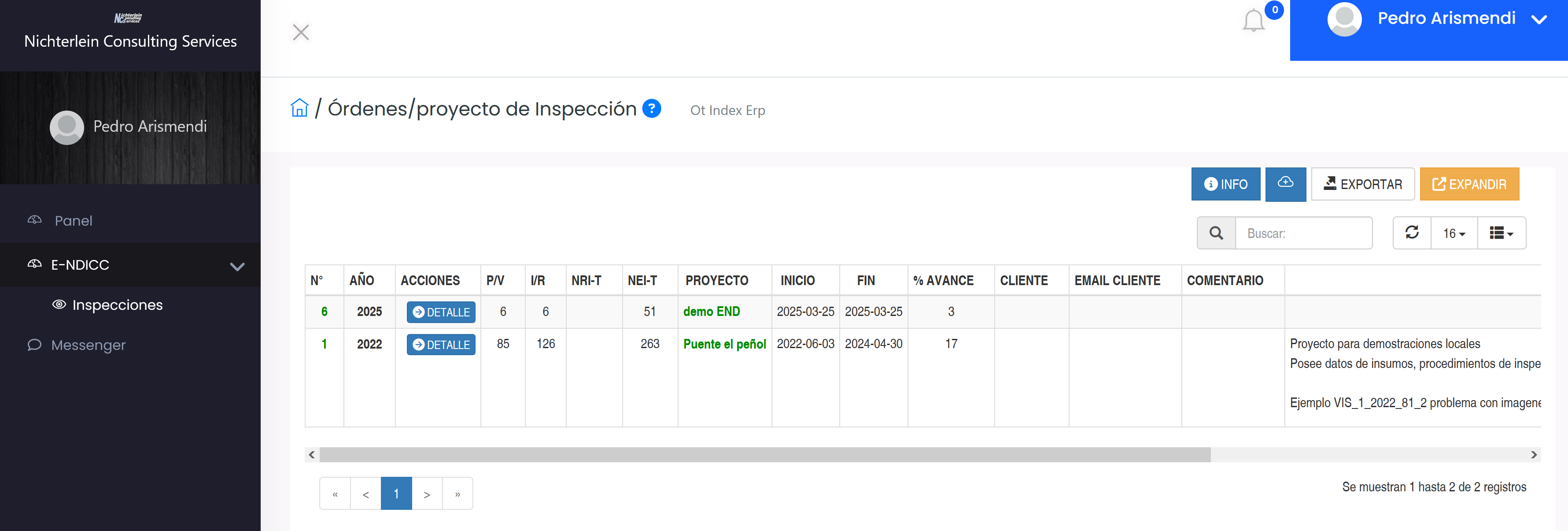Click the notification bell icon

pyautogui.click(x=1253, y=21)
